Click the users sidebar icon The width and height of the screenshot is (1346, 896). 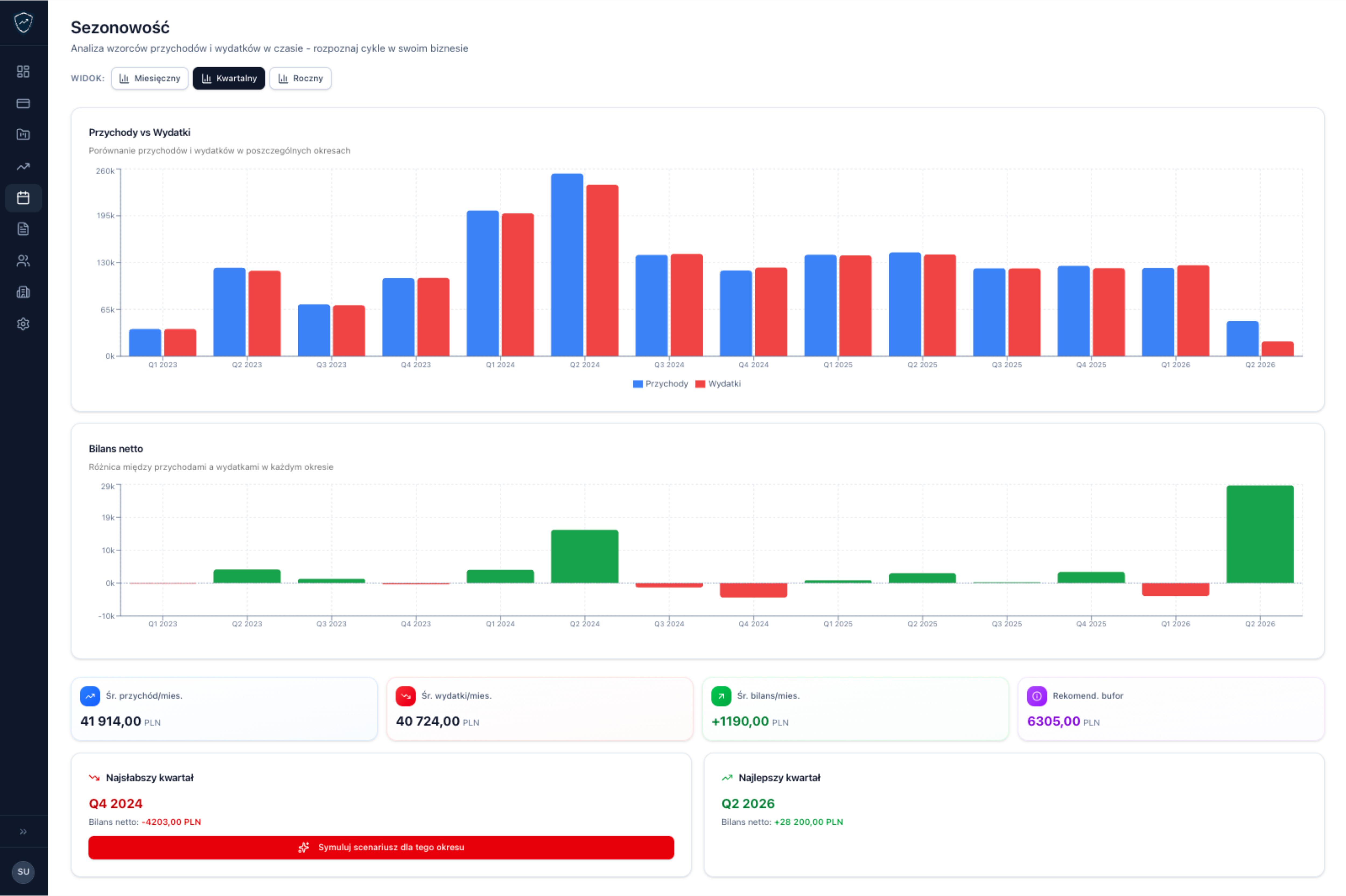click(23, 261)
